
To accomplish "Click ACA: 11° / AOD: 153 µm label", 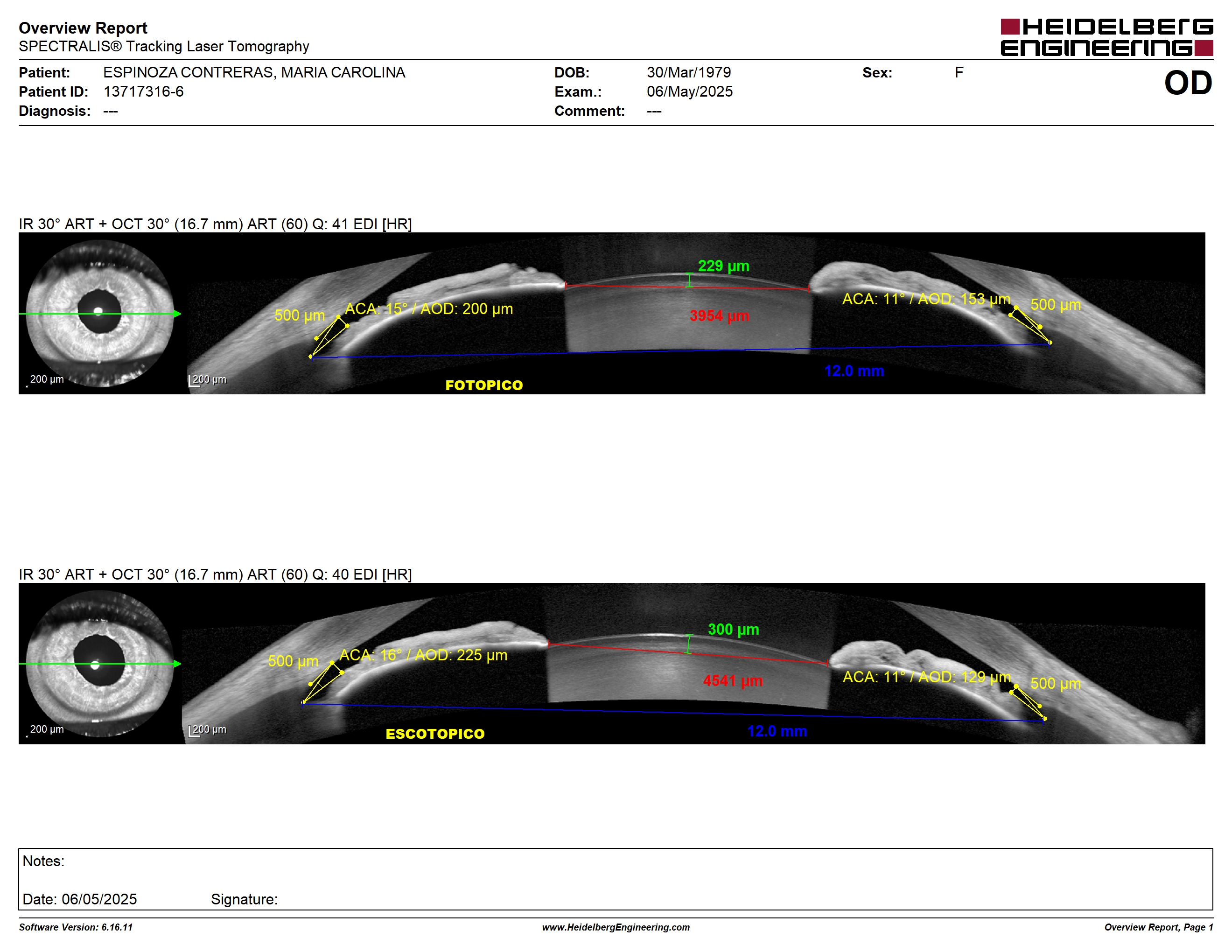I will (x=926, y=299).
